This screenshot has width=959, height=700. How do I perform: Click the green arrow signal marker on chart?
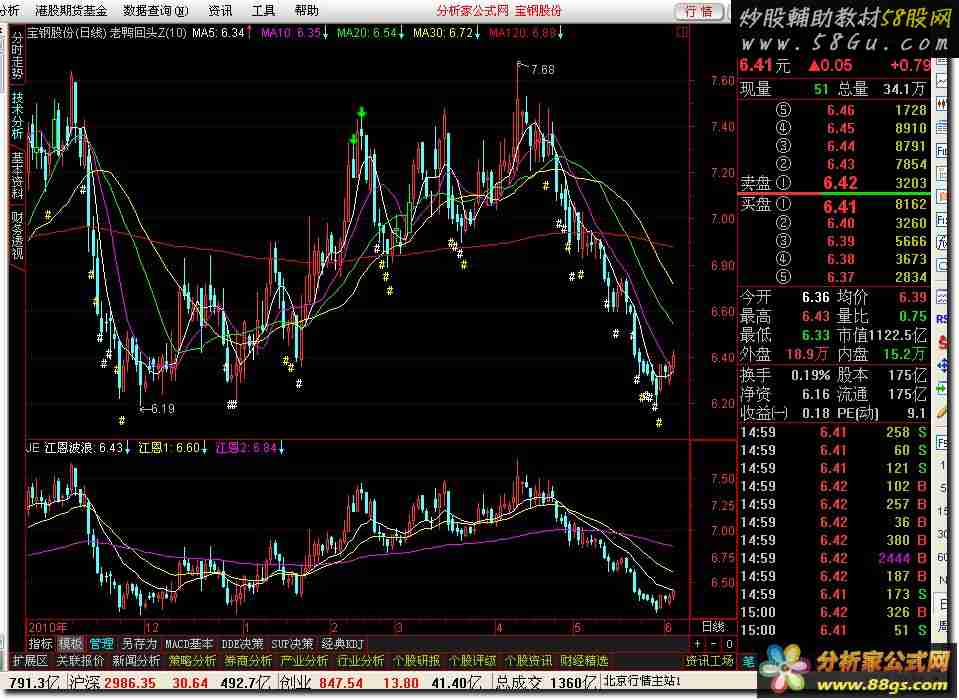click(361, 114)
